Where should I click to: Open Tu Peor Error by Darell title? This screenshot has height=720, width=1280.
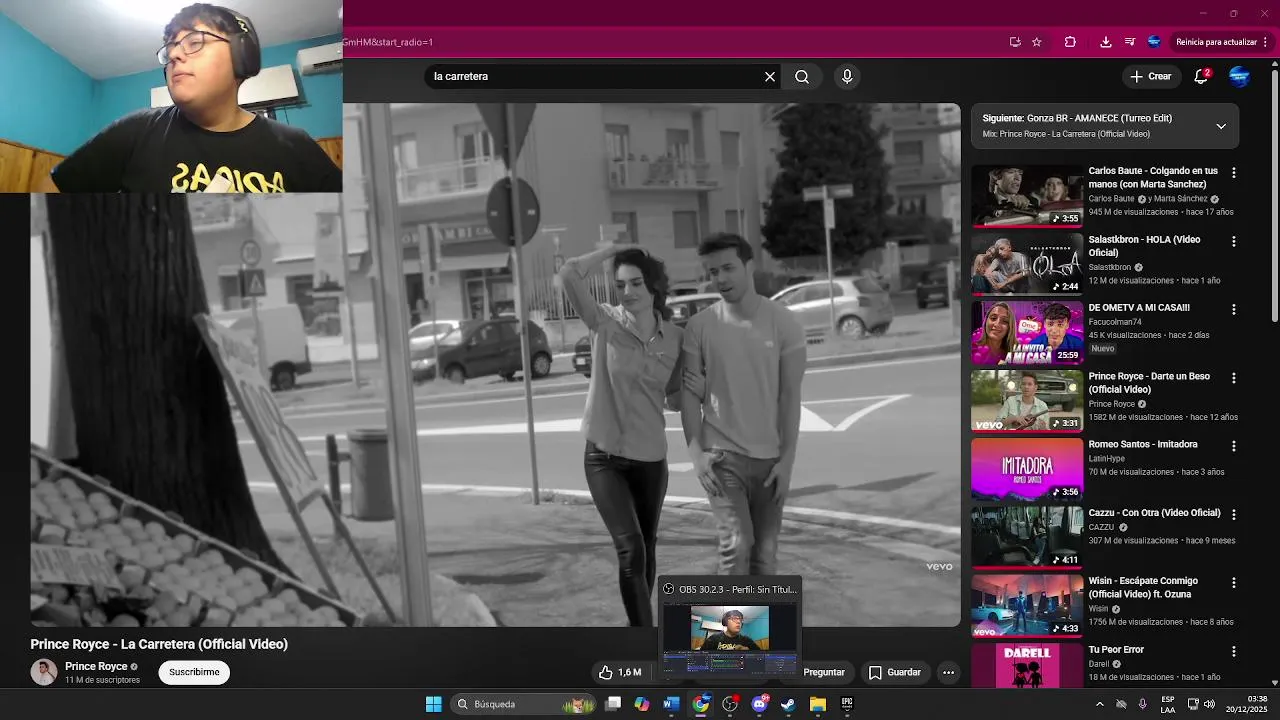point(1116,649)
